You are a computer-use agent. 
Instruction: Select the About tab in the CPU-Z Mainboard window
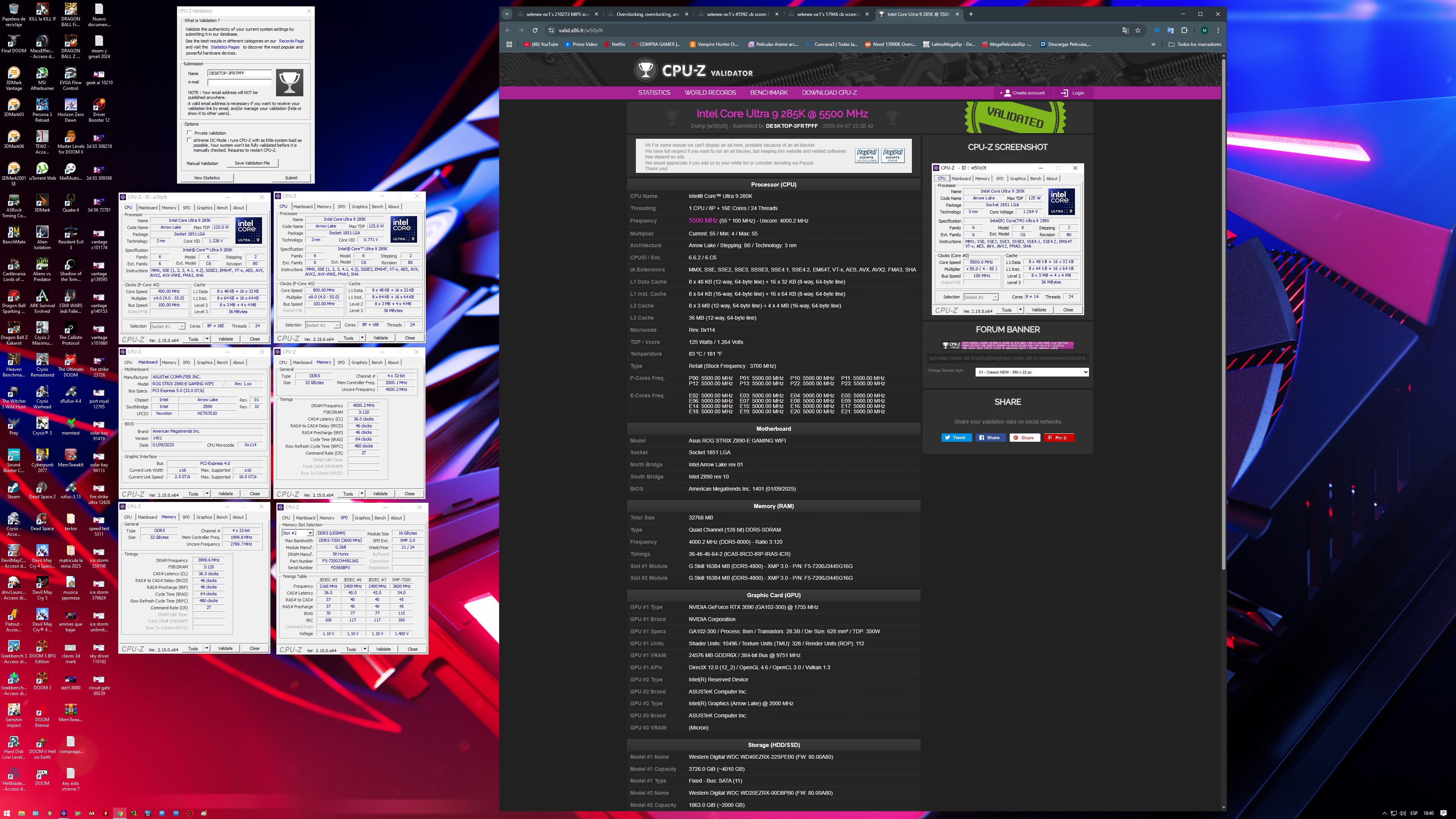238,363
